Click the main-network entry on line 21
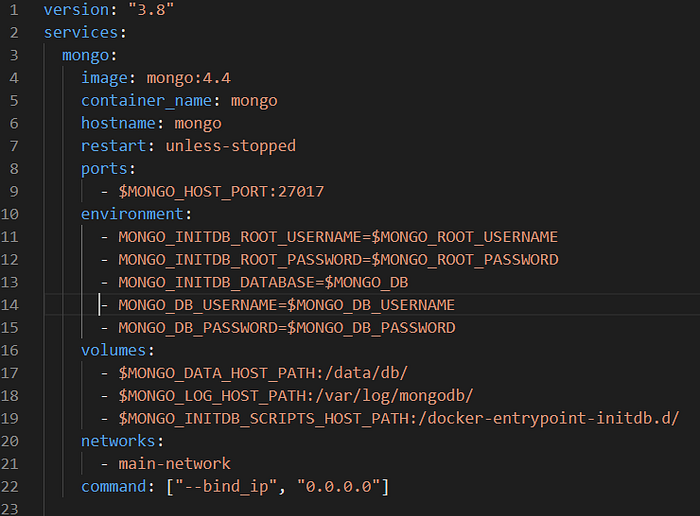Screen dimensions: 700x516 point(174,464)
